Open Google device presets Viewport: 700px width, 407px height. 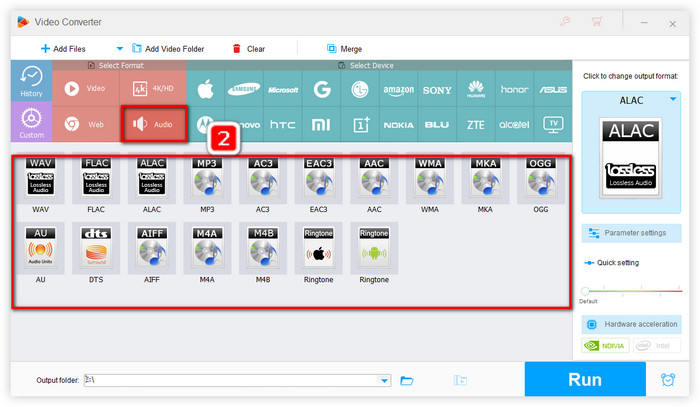pos(321,89)
